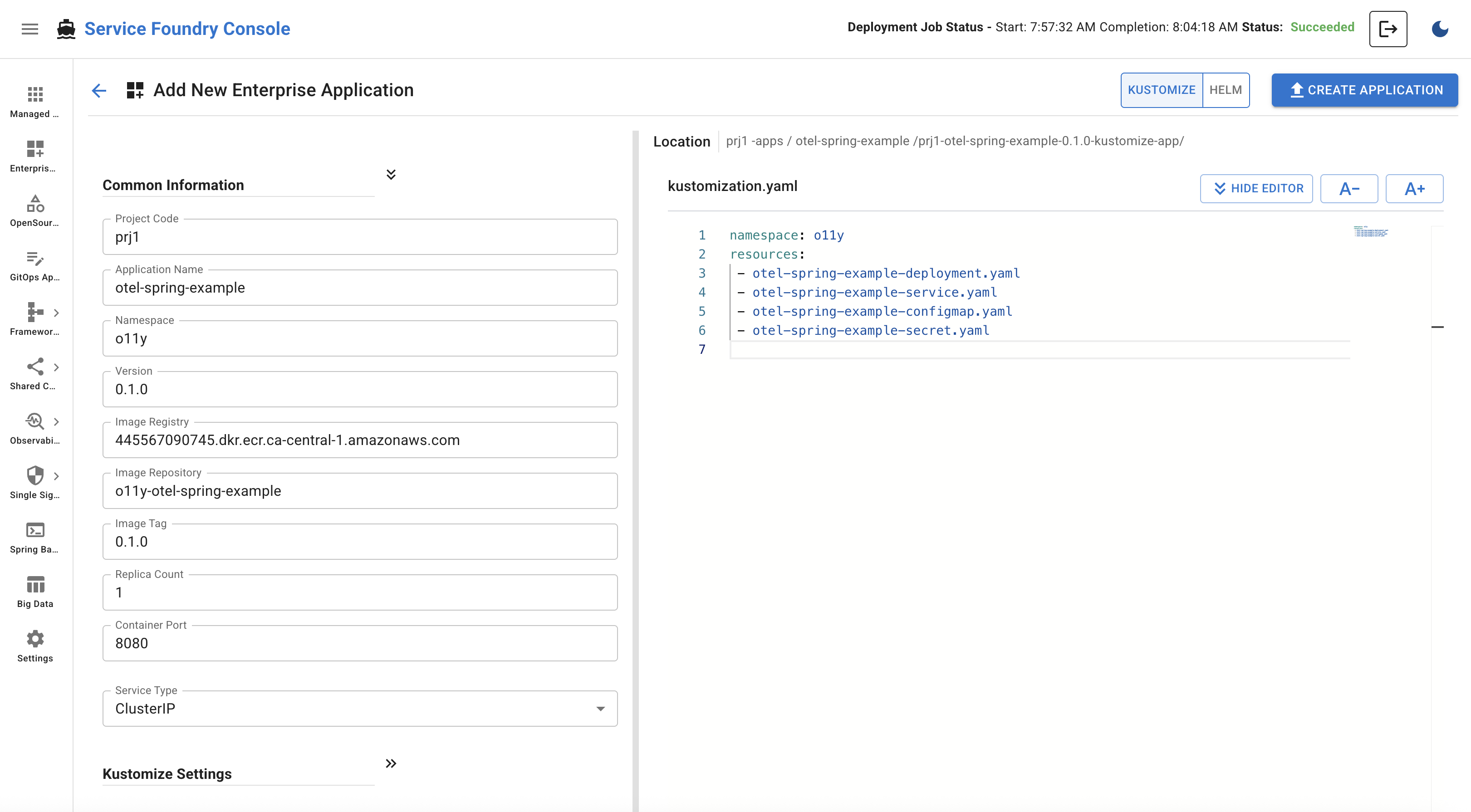The width and height of the screenshot is (1471, 812).
Task: Expand the Shared C... submenu chevron
Action: click(56, 367)
